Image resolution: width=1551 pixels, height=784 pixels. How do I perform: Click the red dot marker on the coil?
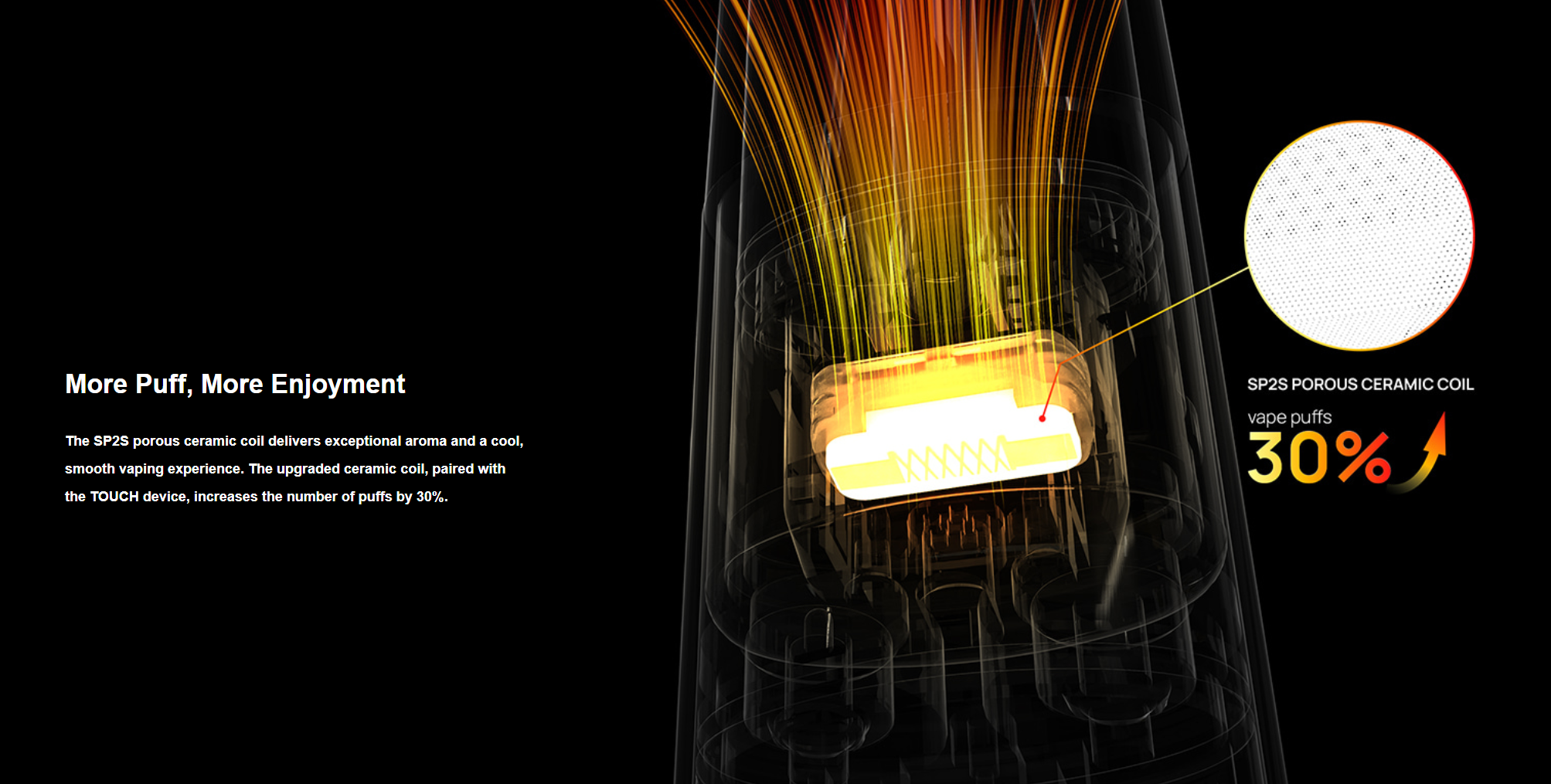(x=1042, y=418)
